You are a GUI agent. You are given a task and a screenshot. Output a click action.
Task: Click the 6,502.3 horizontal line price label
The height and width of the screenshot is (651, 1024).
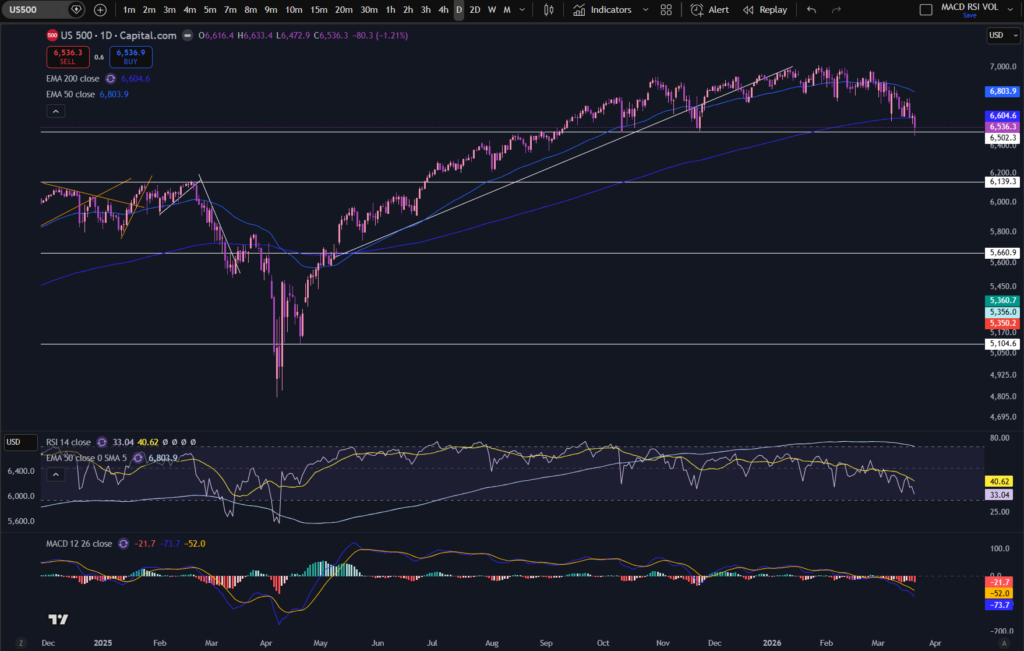(1002, 138)
